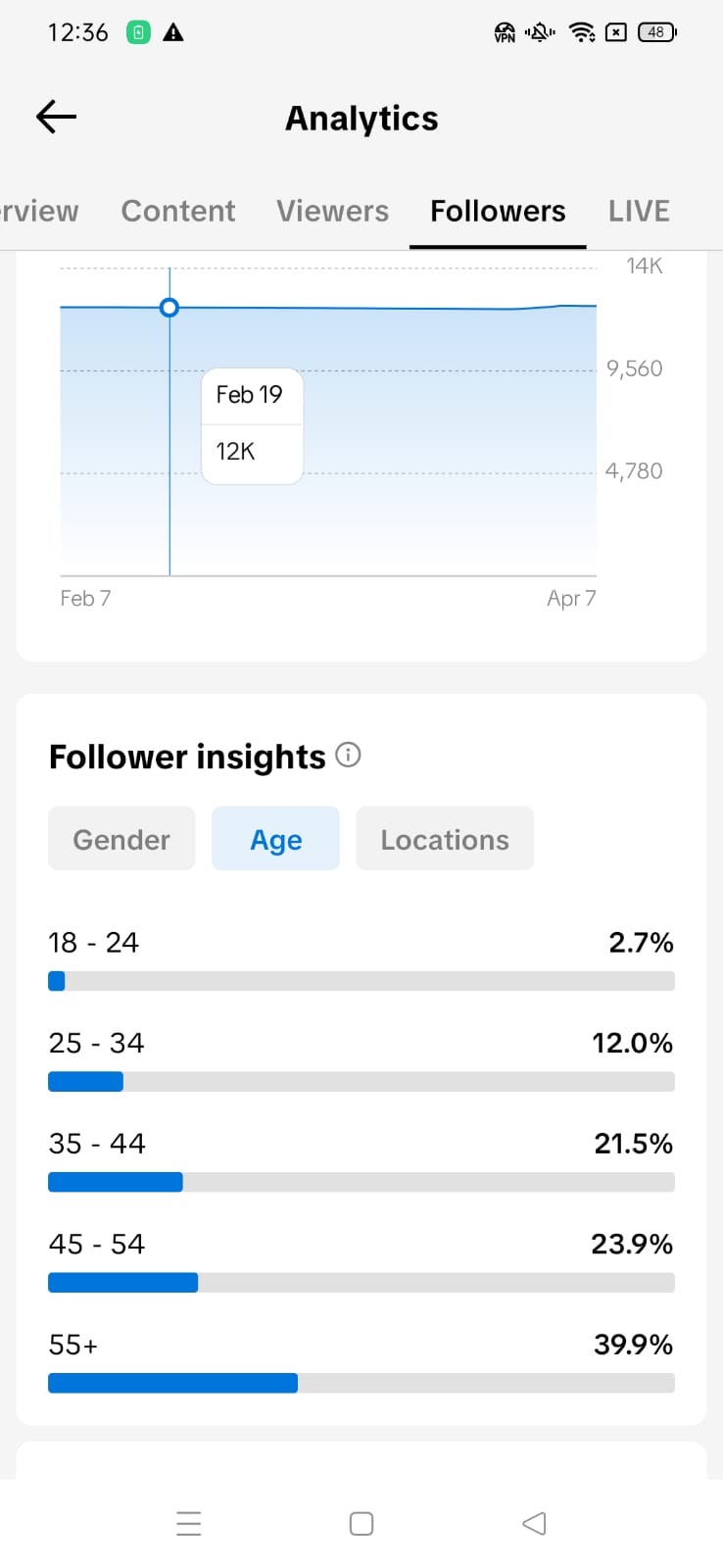Show Locations follower insights

[x=445, y=839]
